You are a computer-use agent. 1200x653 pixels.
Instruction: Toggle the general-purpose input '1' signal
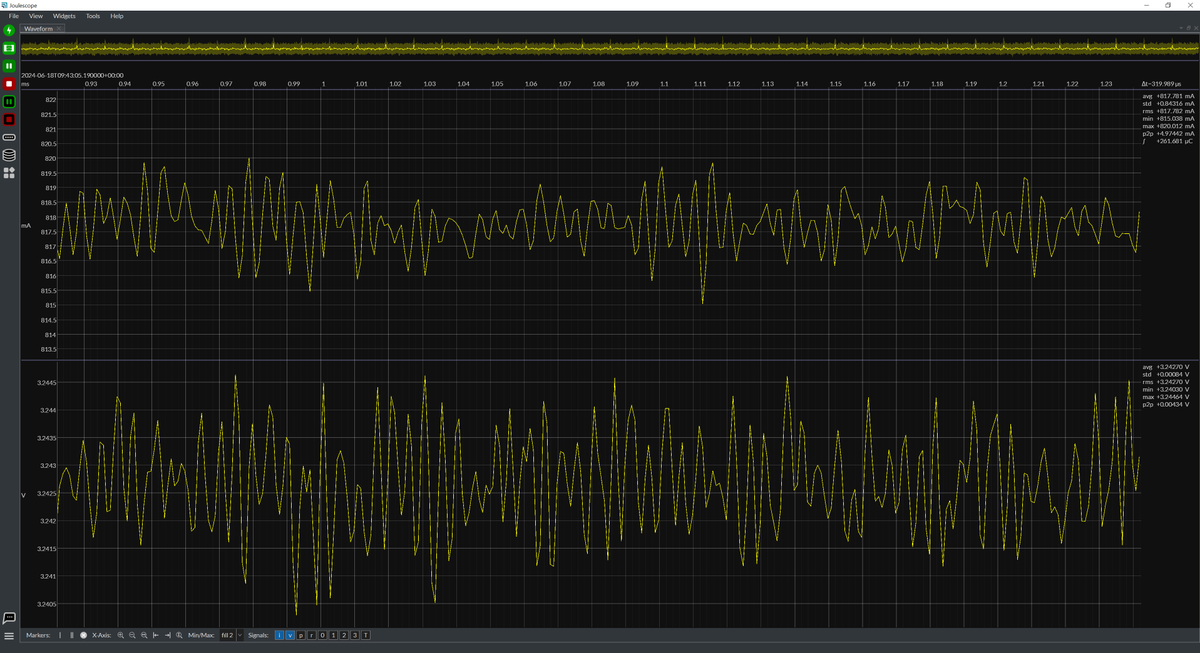[x=333, y=635]
